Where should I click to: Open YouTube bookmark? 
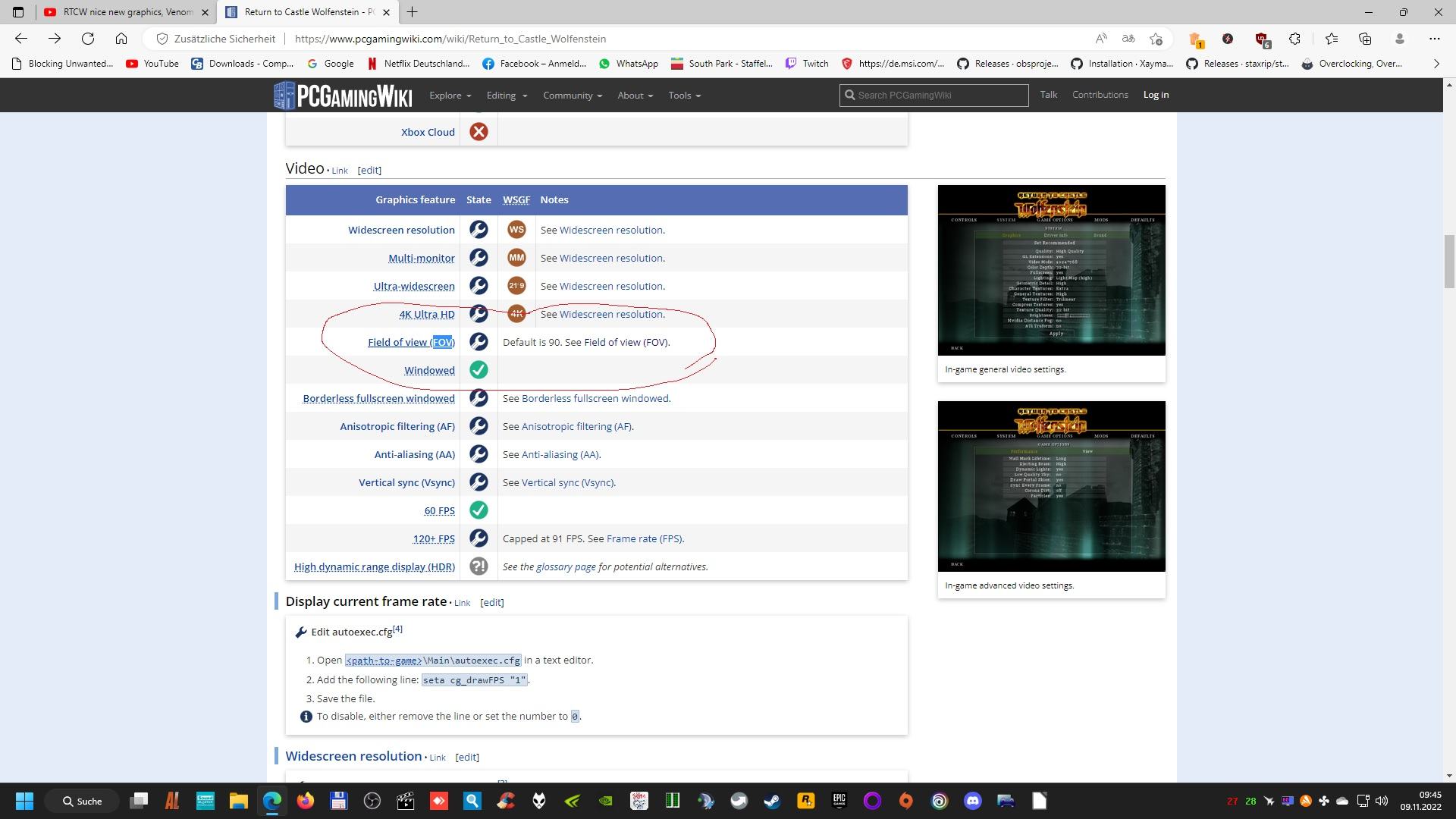coord(152,64)
